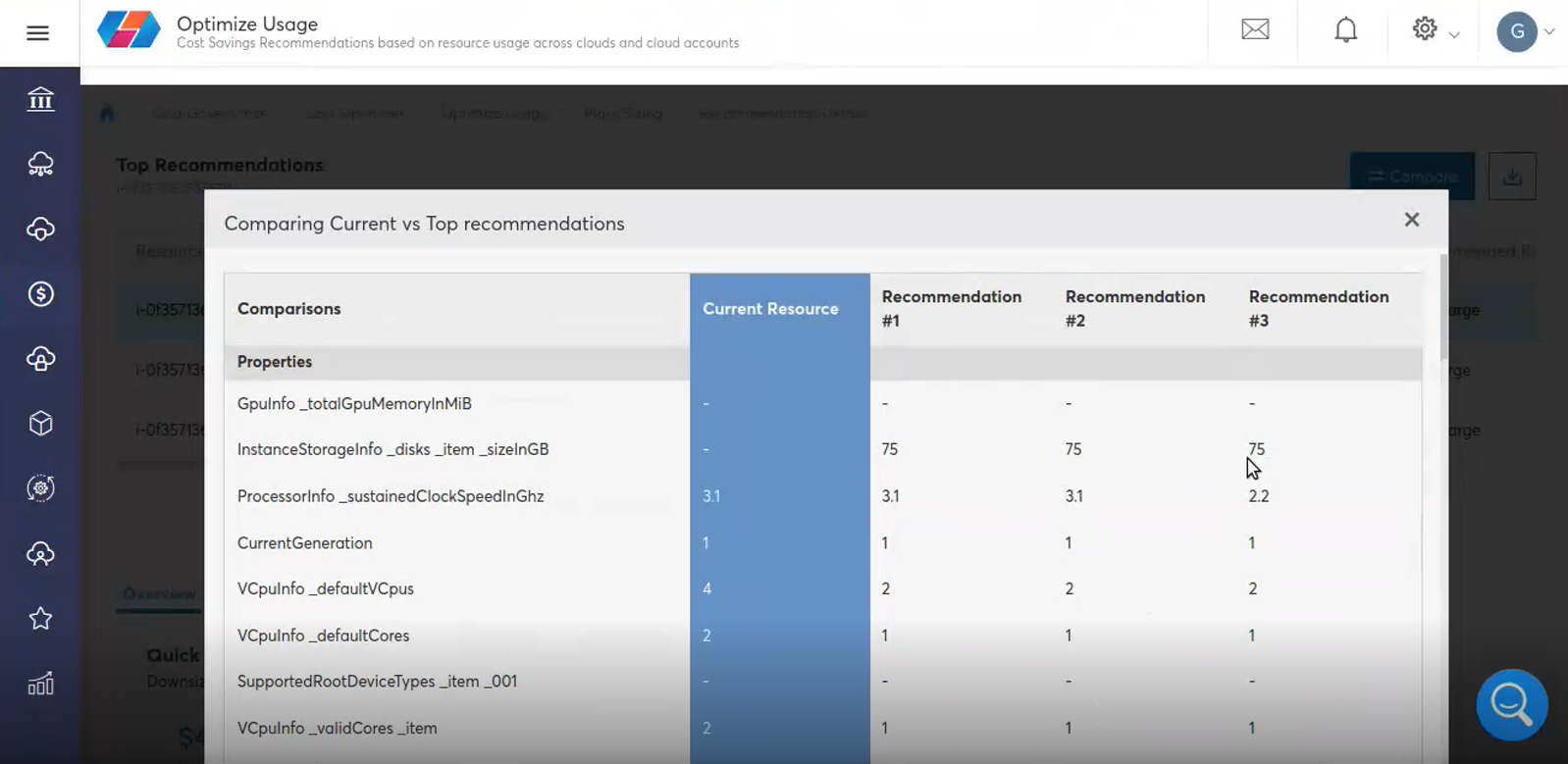Click the Comparisons column header
The width and height of the screenshot is (1568, 764).
(288, 309)
